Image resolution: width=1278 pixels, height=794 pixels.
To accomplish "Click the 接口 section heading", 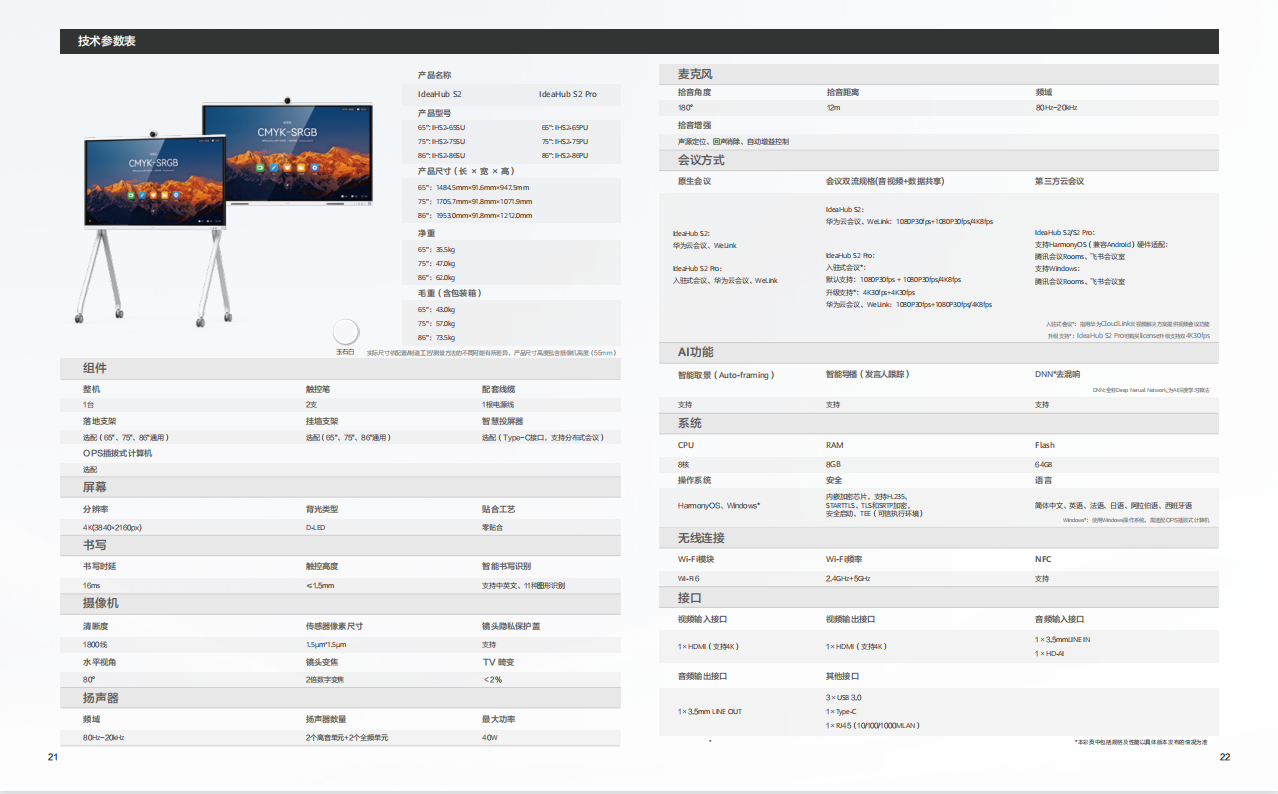I will click(690, 598).
